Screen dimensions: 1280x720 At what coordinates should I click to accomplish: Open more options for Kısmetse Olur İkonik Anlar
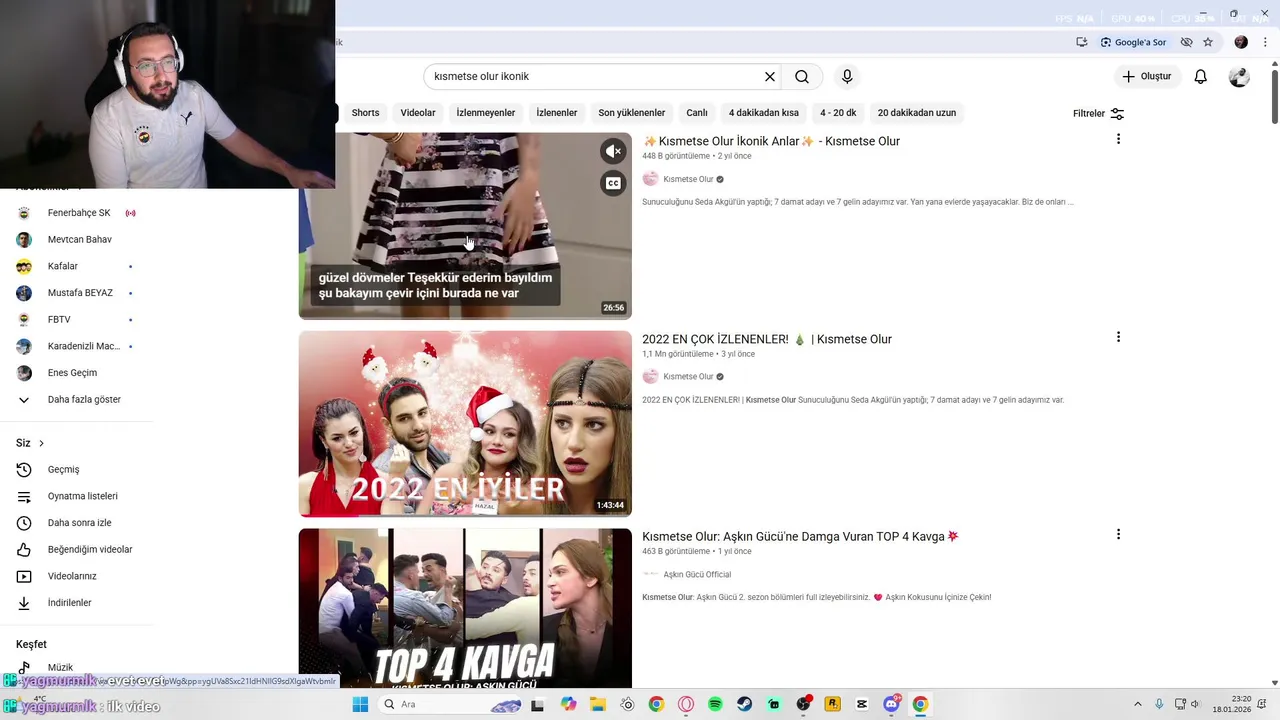tap(1118, 139)
